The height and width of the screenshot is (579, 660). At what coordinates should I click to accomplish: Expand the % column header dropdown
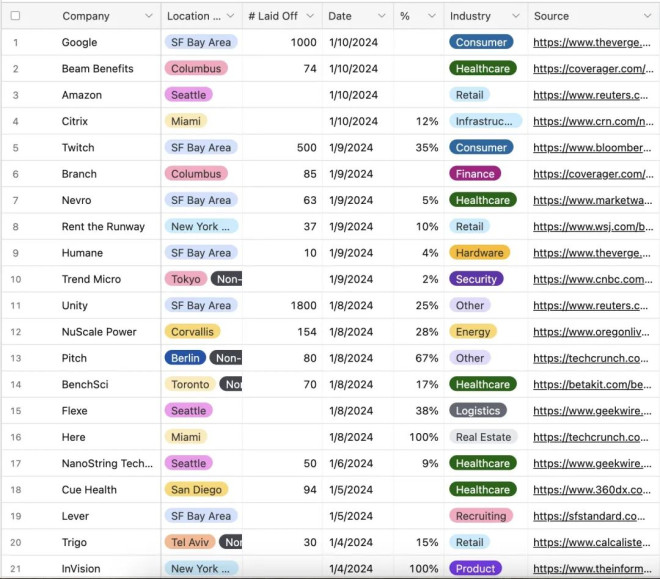coord(431,16)
